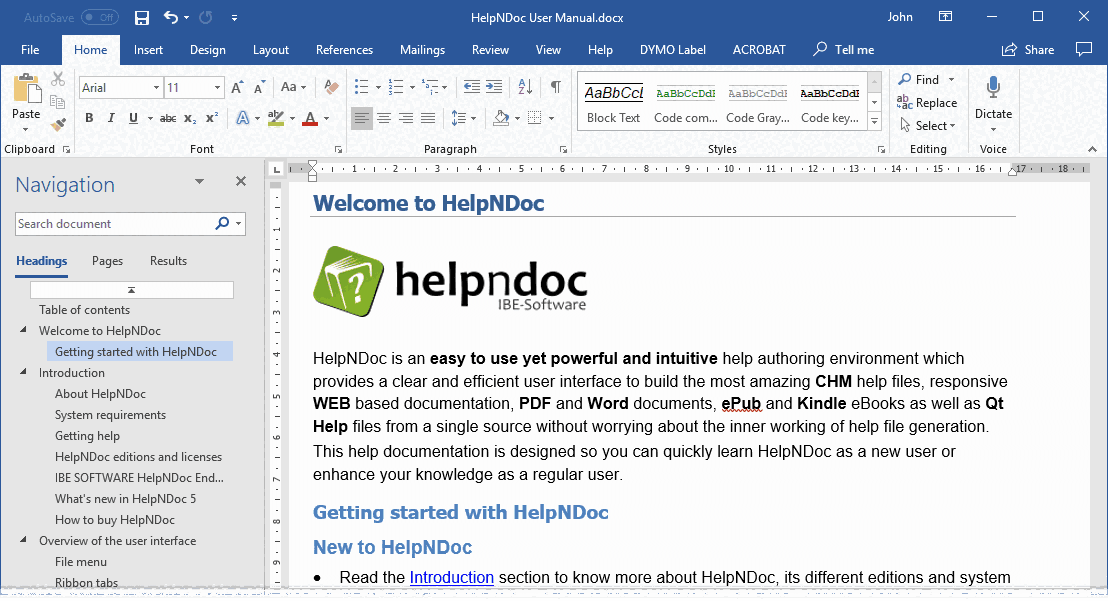
Task: Switch to the Pages tab in Navigation
Action: [x=106, y=260]
